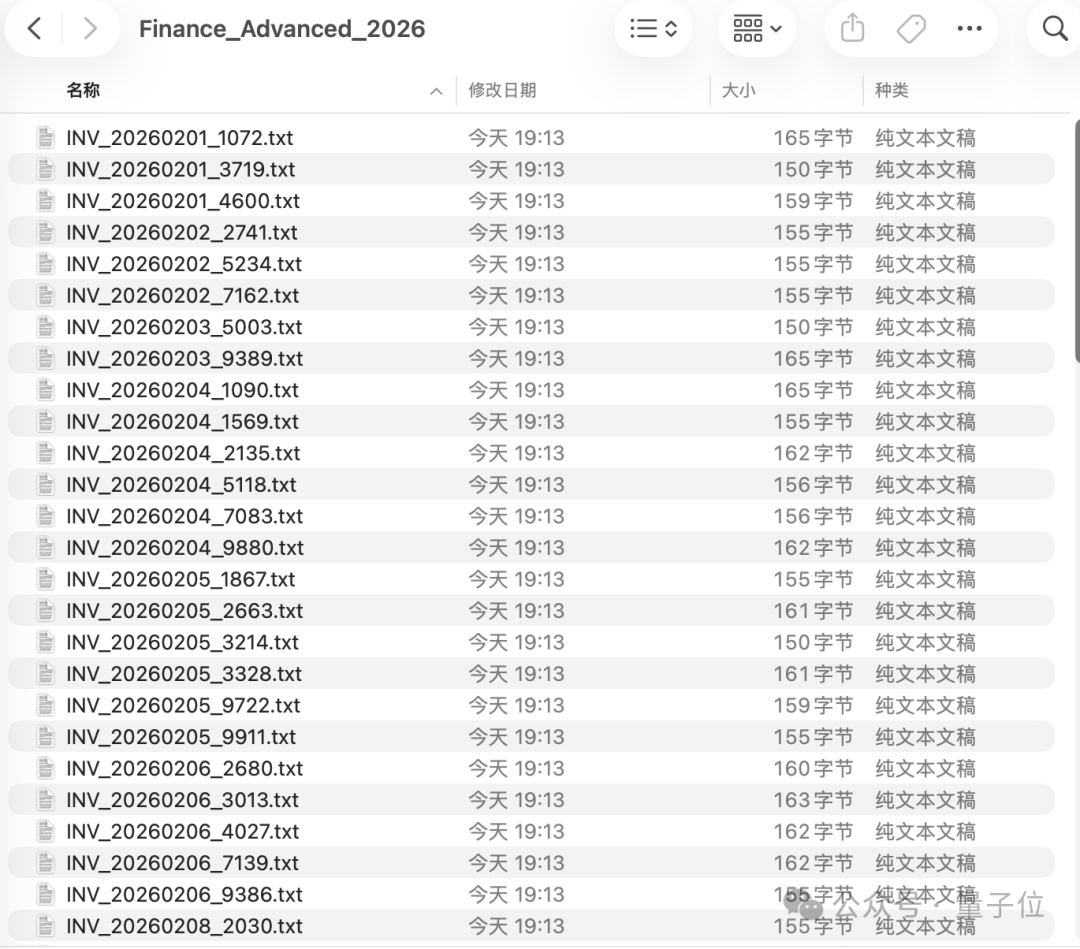Click document icon of INV_20260205_3214.txt

click(45, 643)
